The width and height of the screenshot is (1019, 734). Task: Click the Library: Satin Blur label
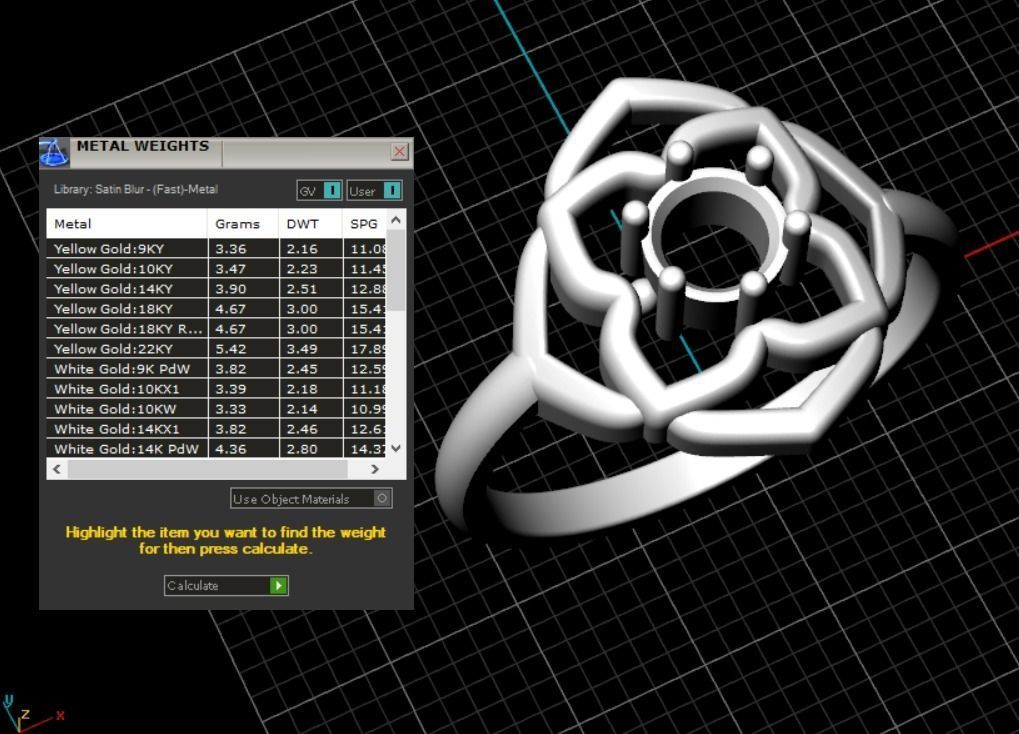click(x=136, y=189)
